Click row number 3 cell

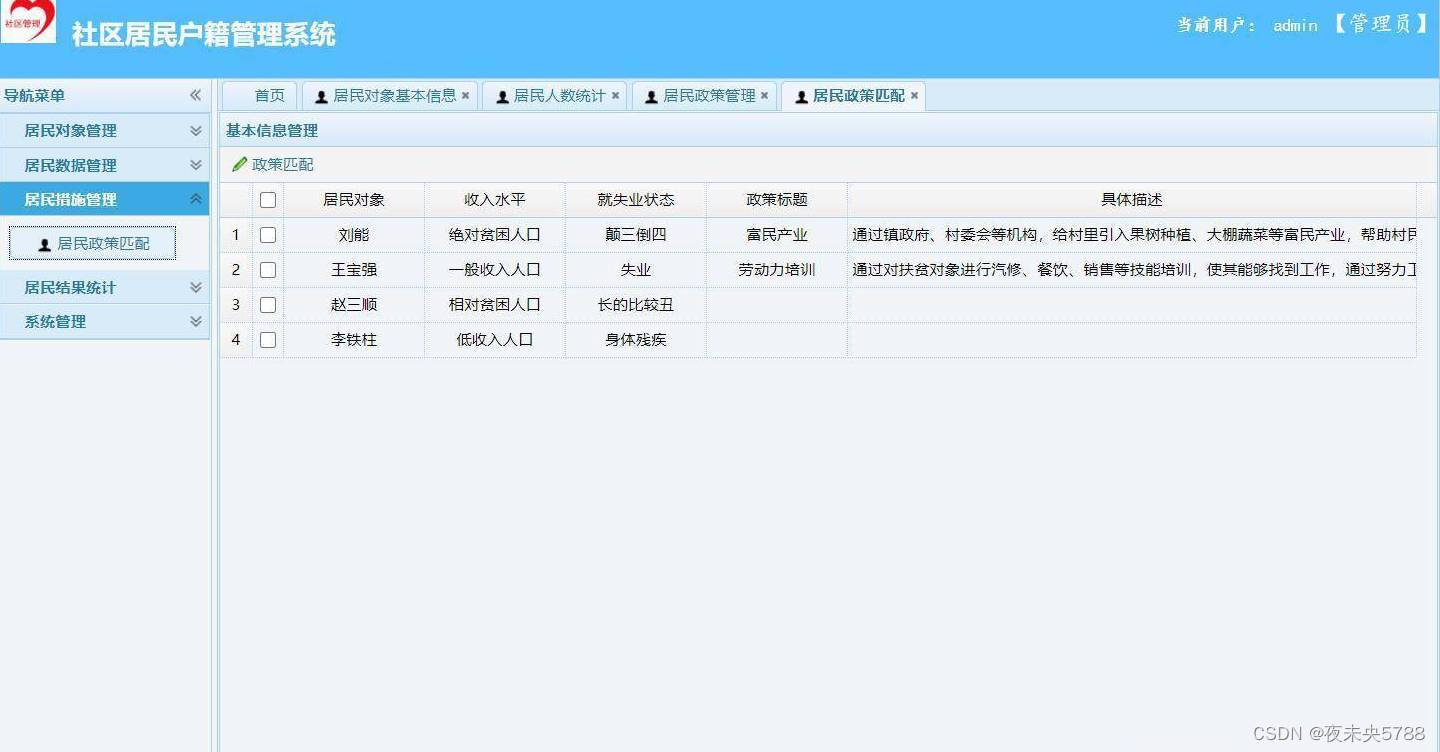(236, 305)
